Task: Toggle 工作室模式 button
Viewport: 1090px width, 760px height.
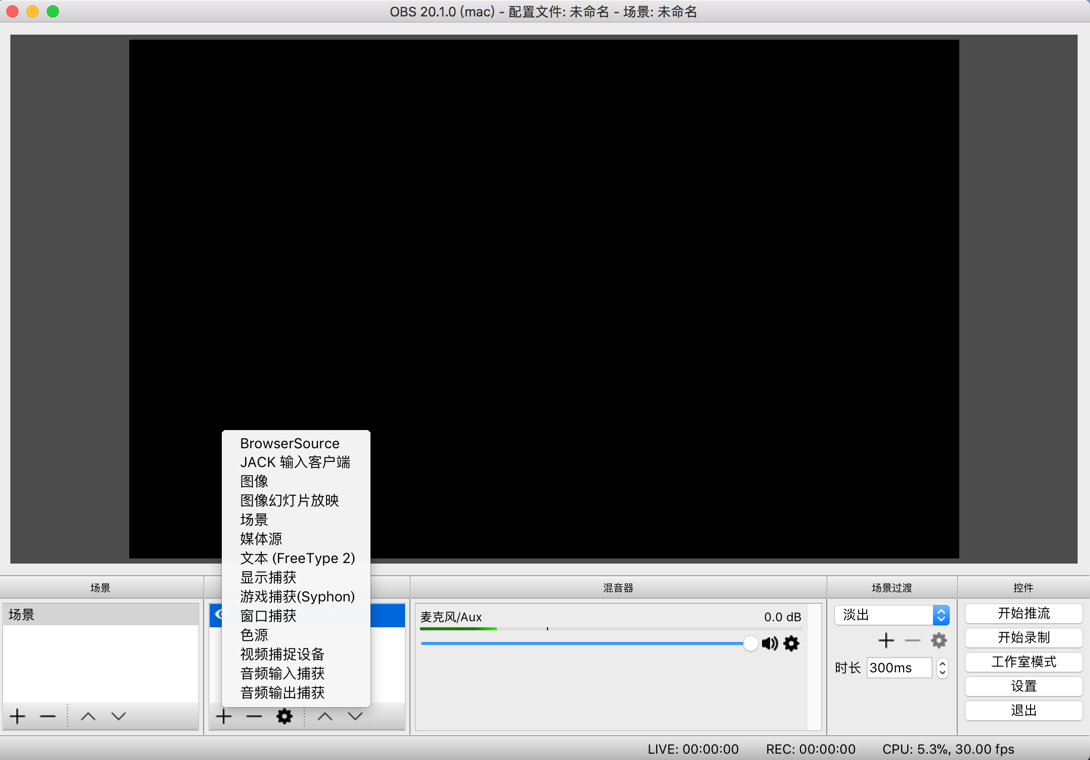Action: (1023, 662)
